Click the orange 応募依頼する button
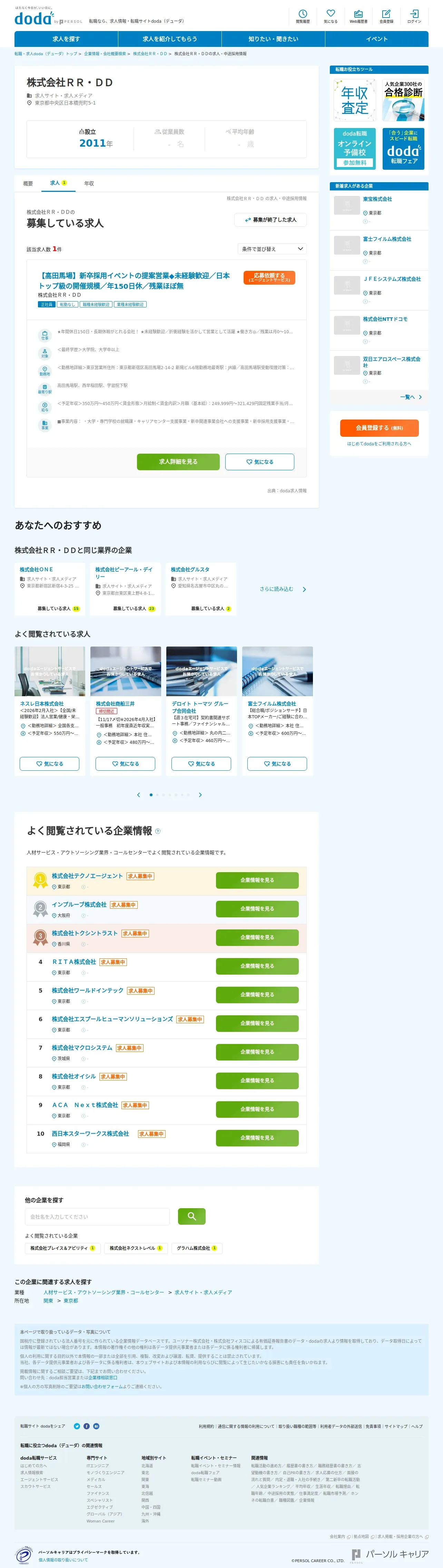Image resolution: width=443 pixels, height=1568 pixels. [x=269, y=278]
